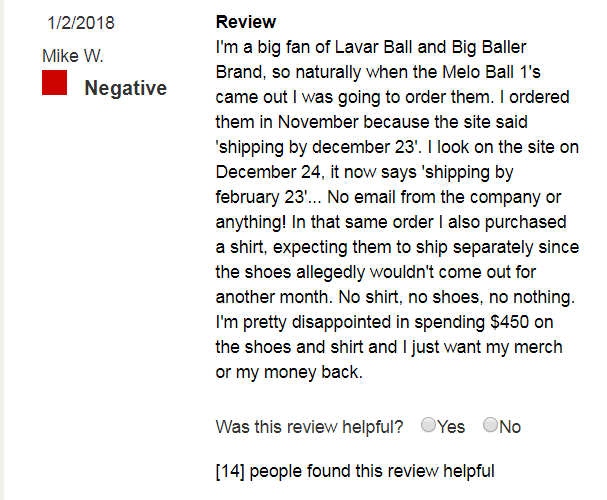This screenshot has width=607, height=500.
Task: Click 'Melo Ball 1's' in the review text
Action: 491,72
